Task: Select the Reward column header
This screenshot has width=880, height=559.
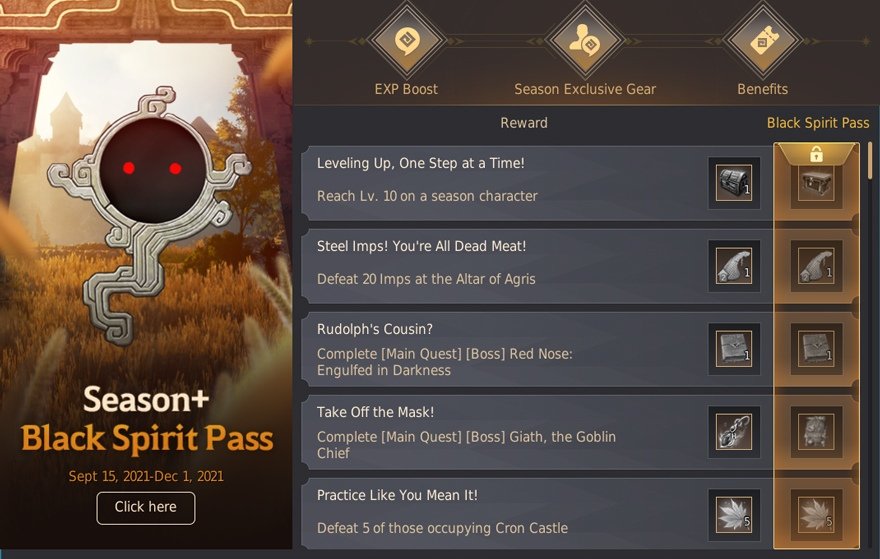Action: click(524, 123)
